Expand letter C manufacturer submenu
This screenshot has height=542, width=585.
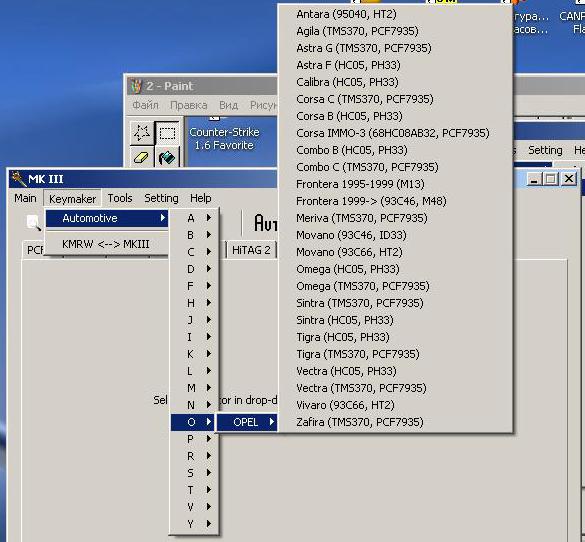(194, 252)
